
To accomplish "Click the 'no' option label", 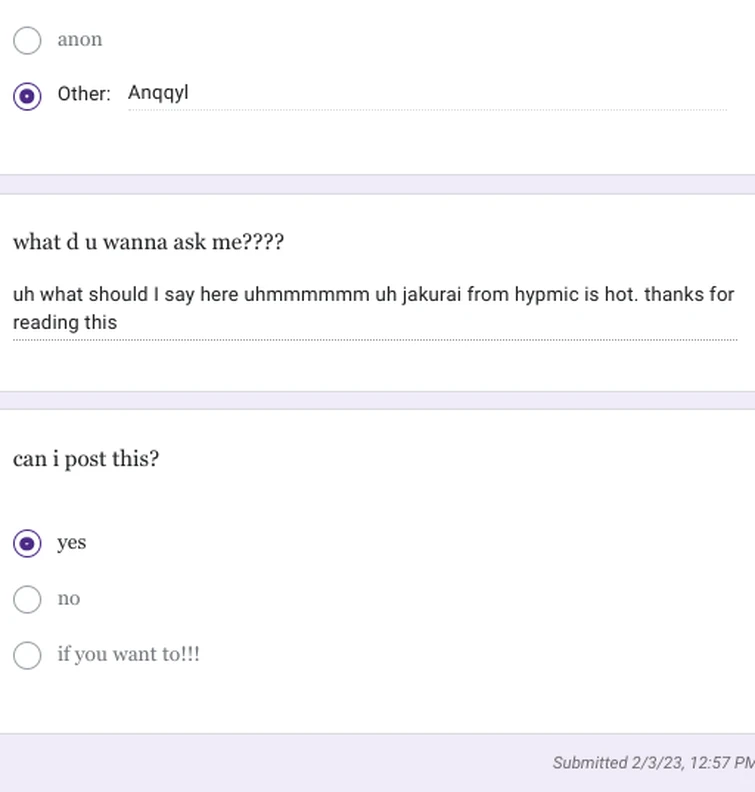I will (x=69, y=599).
